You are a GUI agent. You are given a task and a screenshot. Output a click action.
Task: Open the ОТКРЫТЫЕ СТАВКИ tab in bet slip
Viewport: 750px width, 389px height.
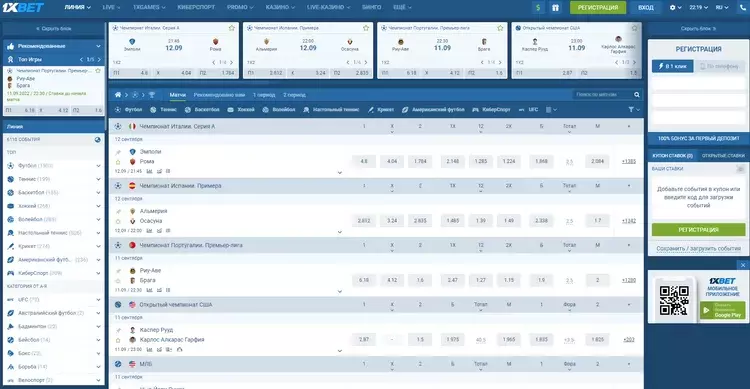723,156
